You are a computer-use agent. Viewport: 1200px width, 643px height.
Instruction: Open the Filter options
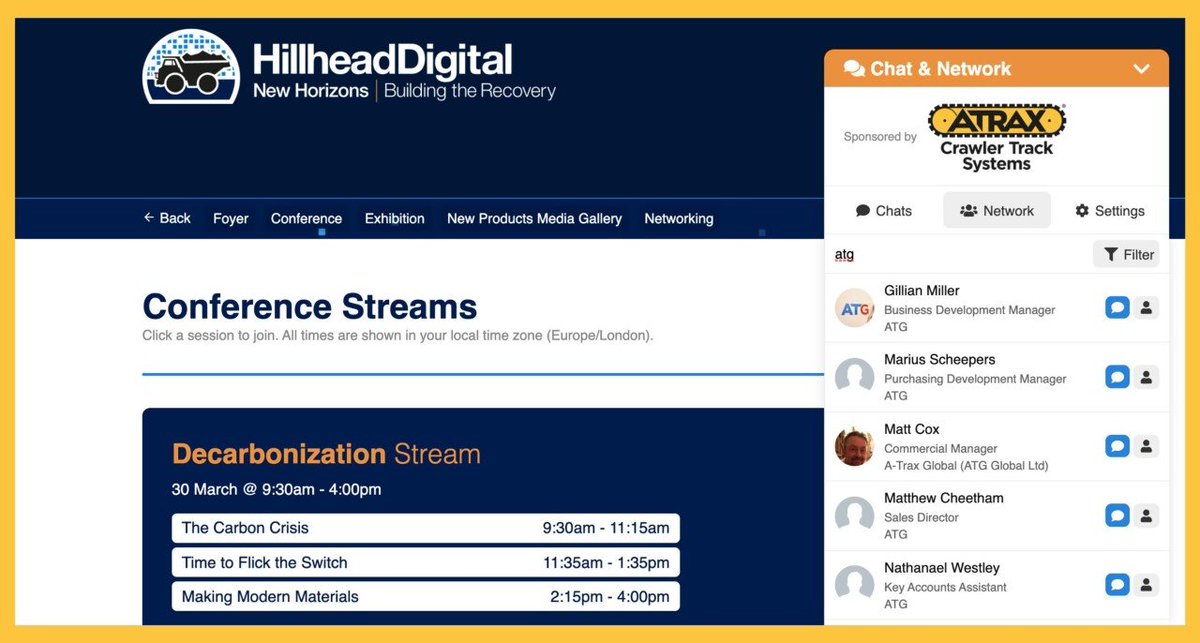(x=1126, y=254)
